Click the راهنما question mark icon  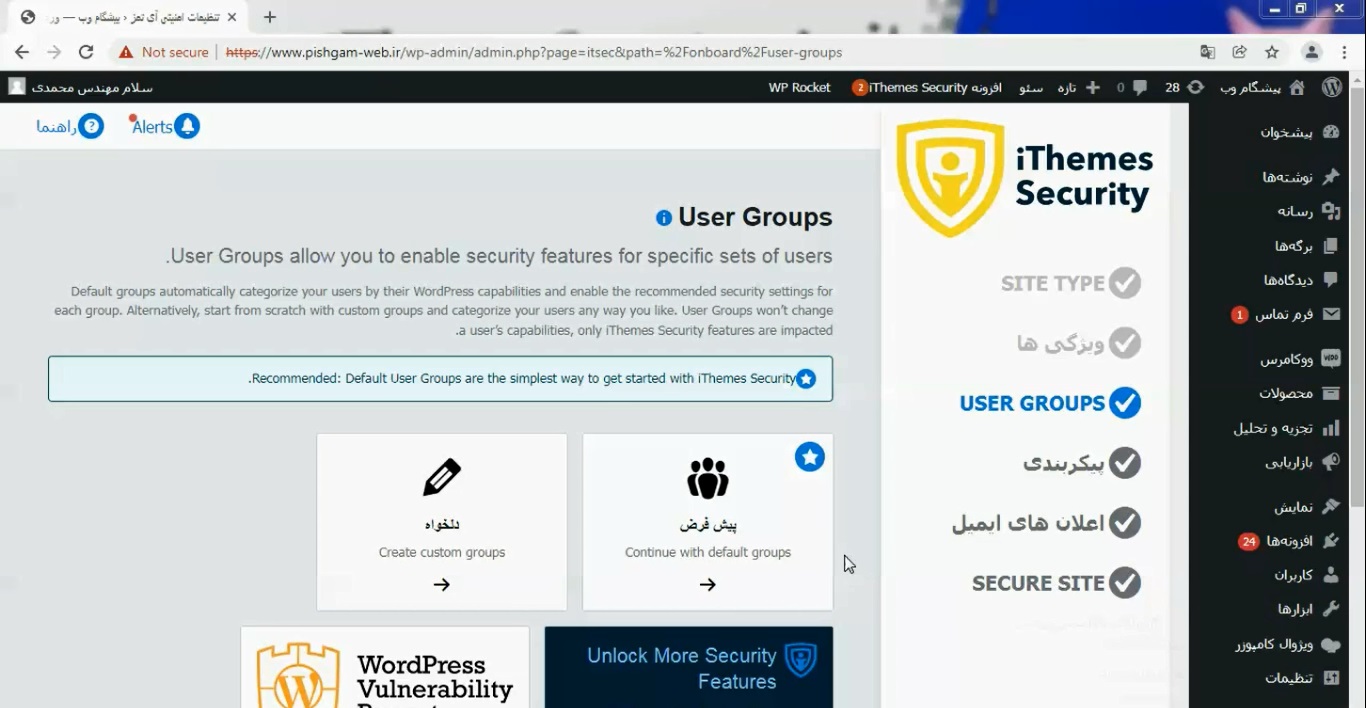tap(92, 126)
